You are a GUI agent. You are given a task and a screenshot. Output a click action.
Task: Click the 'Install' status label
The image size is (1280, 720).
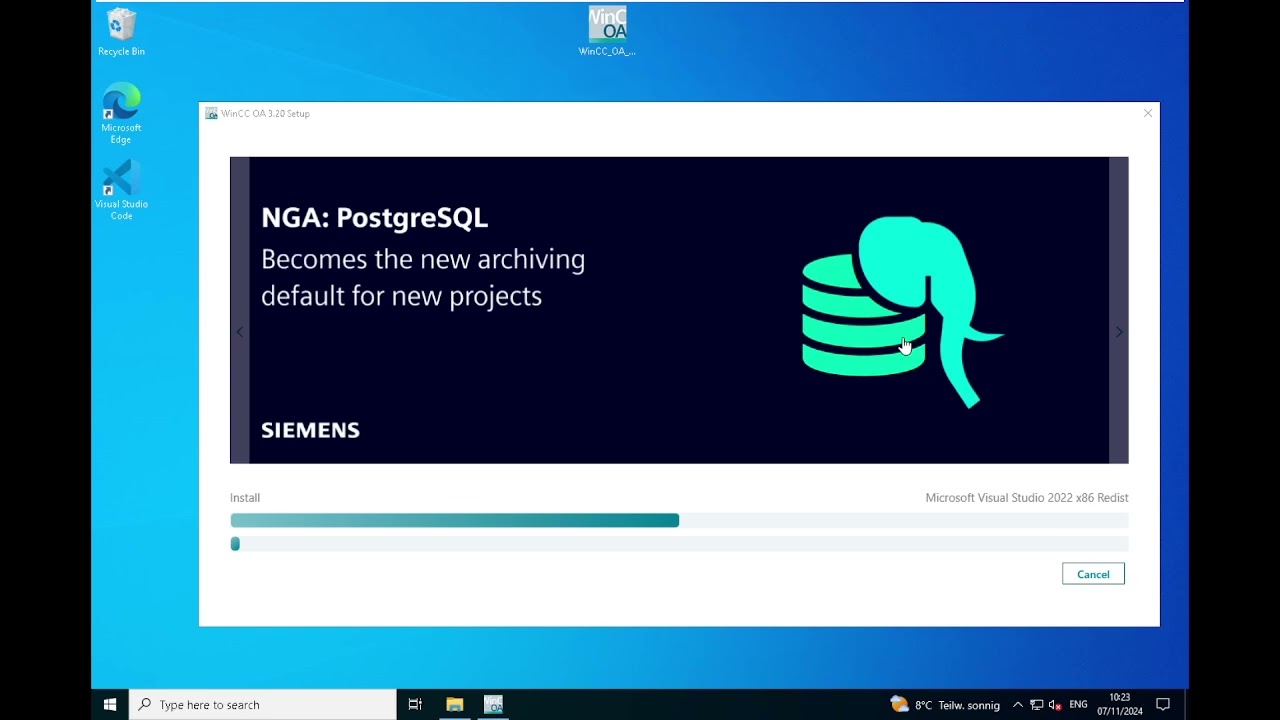(x=245, y=498)
